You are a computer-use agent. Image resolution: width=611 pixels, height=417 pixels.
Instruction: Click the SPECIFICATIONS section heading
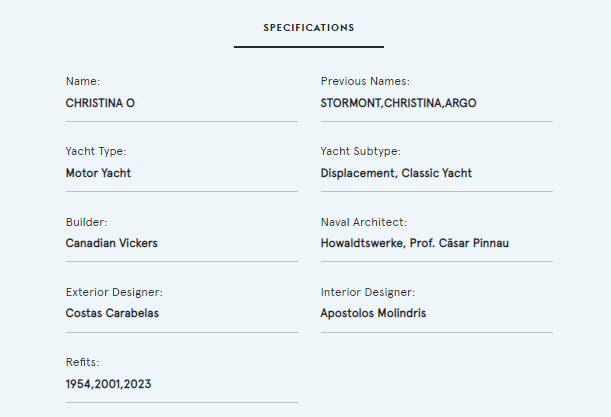[x=308, y=27]
